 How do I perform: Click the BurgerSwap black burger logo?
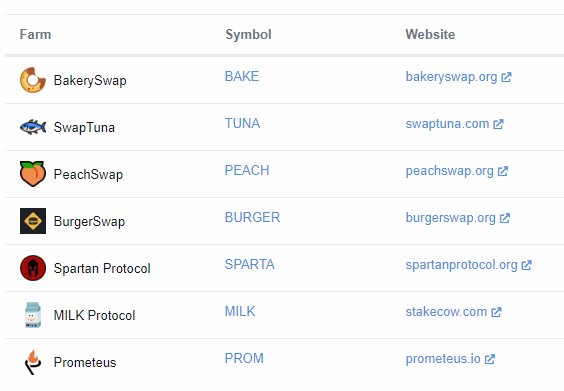33,221
